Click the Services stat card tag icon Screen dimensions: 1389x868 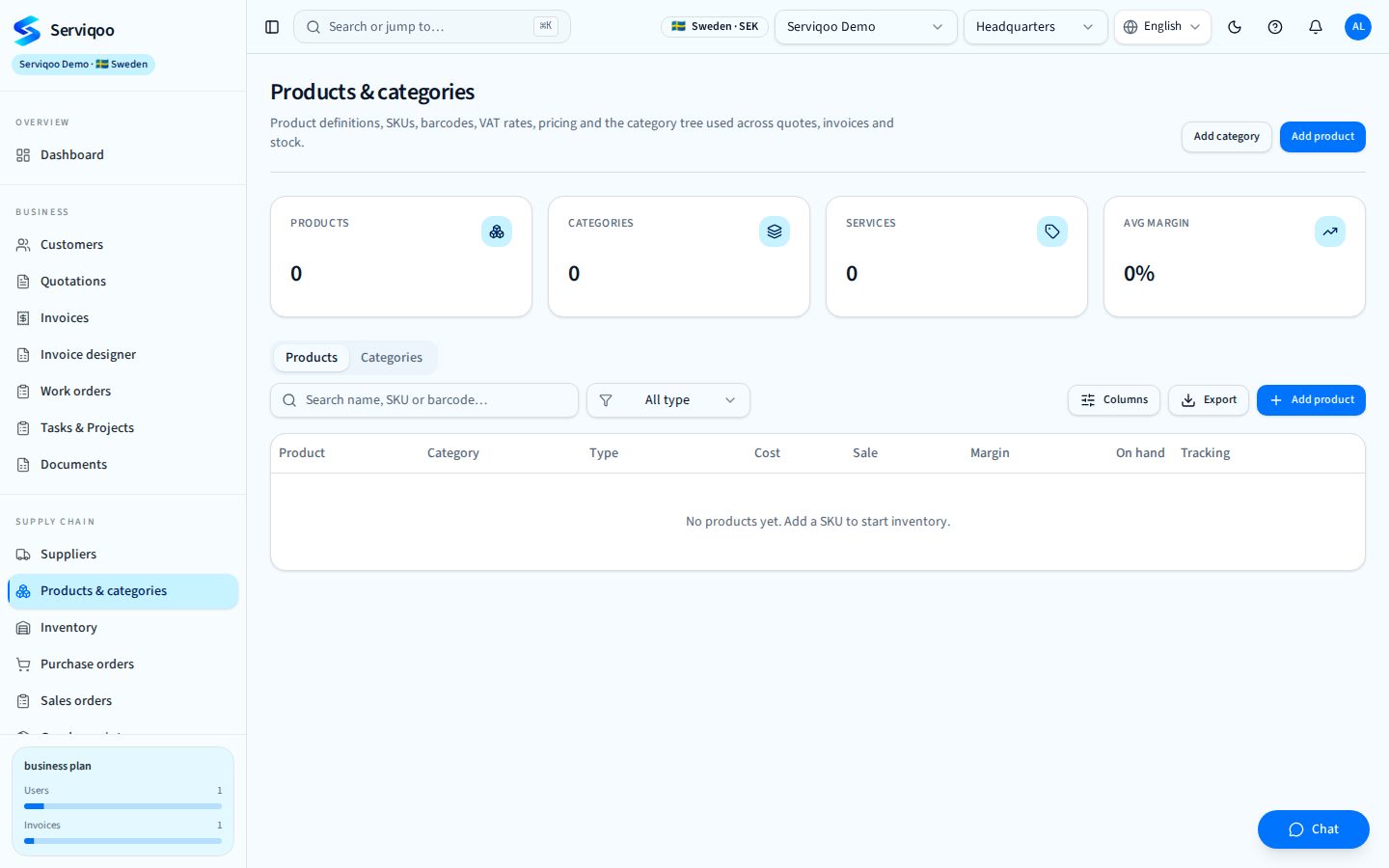1052,231
